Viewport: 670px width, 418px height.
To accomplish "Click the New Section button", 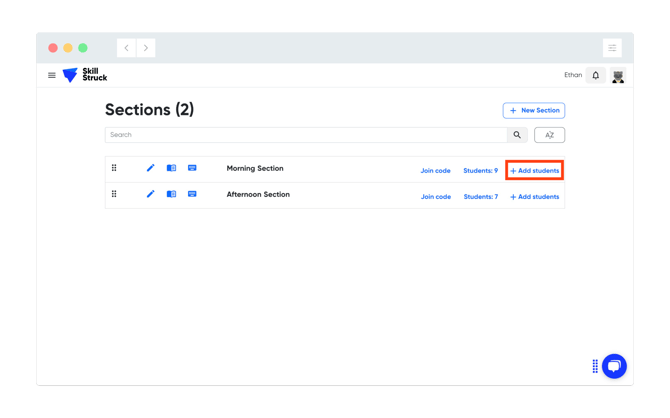I will tap(534, 110).
